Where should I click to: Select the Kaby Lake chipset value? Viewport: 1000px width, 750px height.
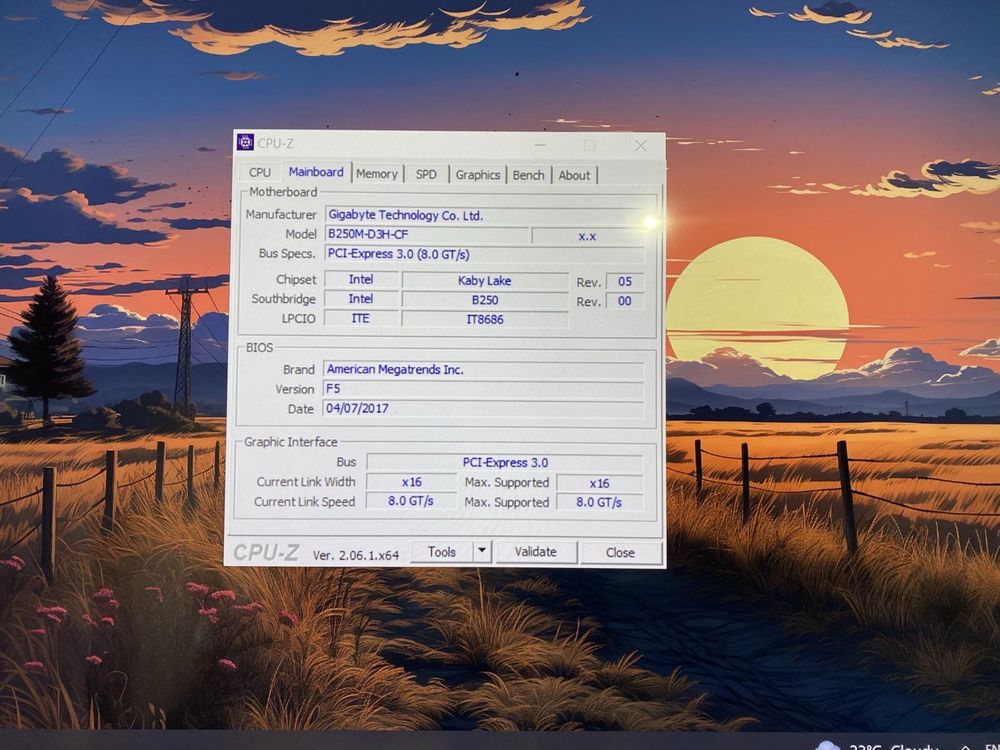click(x=485, y=281)
